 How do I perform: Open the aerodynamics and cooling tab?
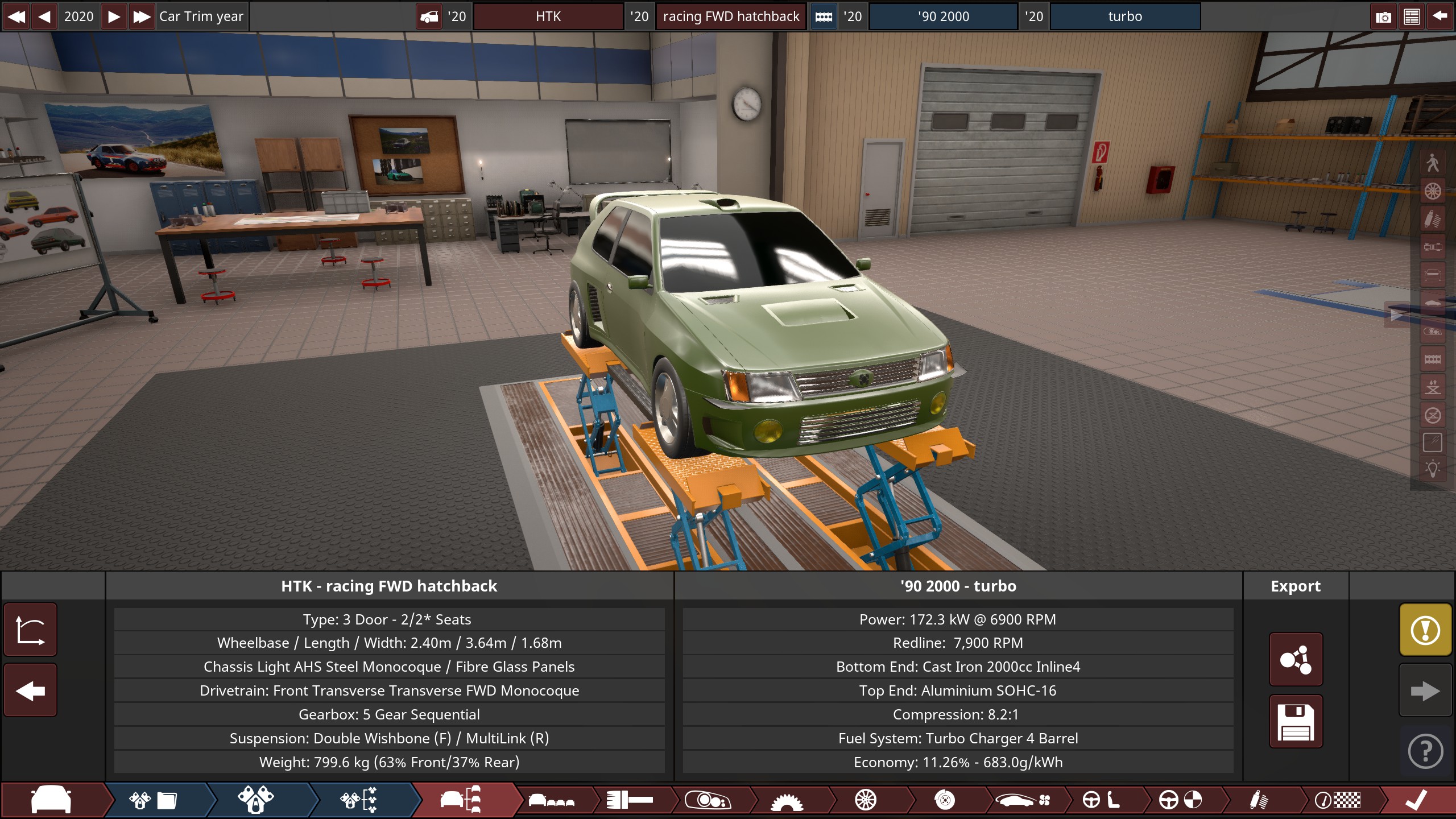click(1024, 800)
